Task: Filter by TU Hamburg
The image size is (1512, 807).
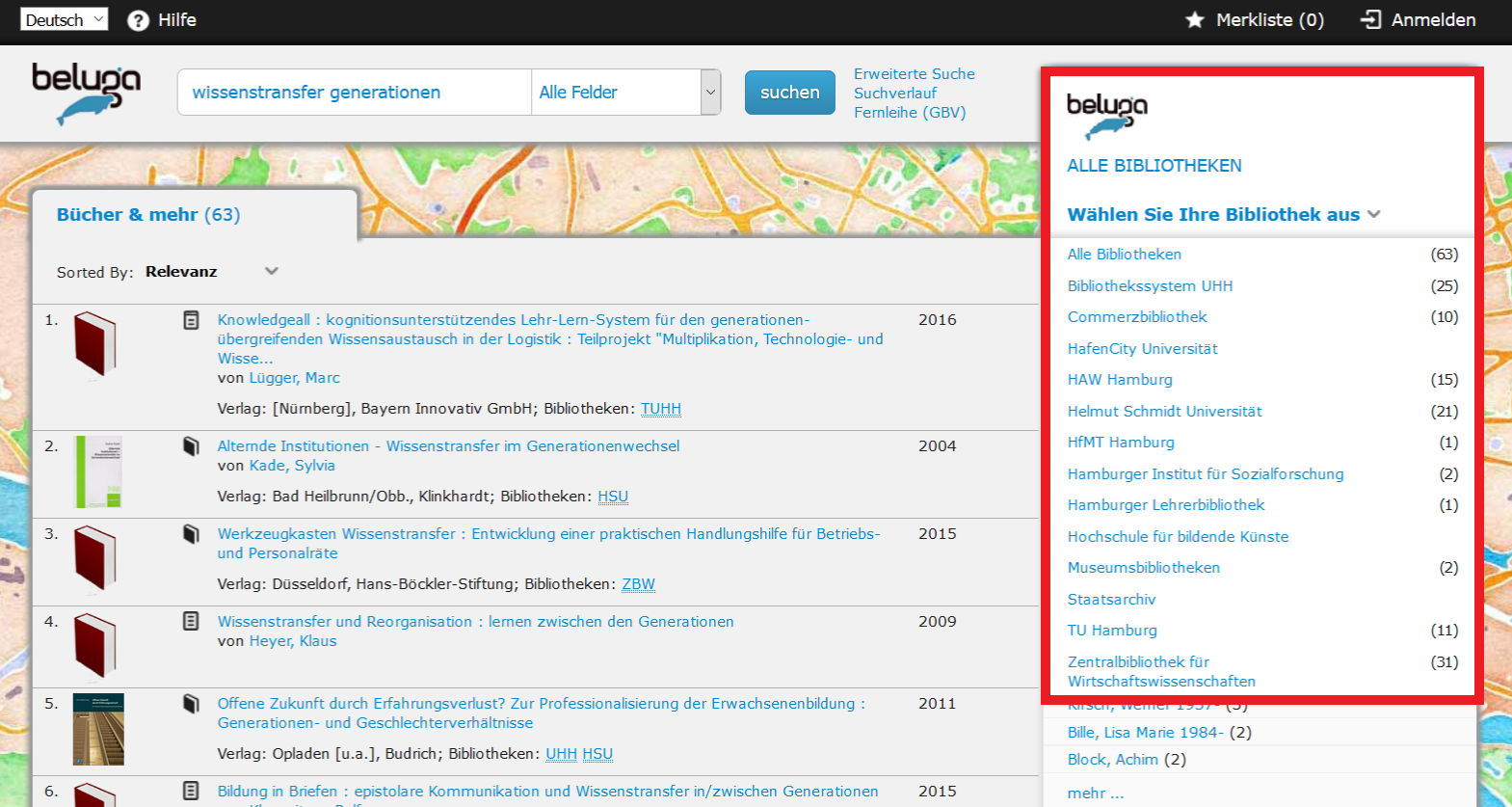Action: [x=1112, y=631]
